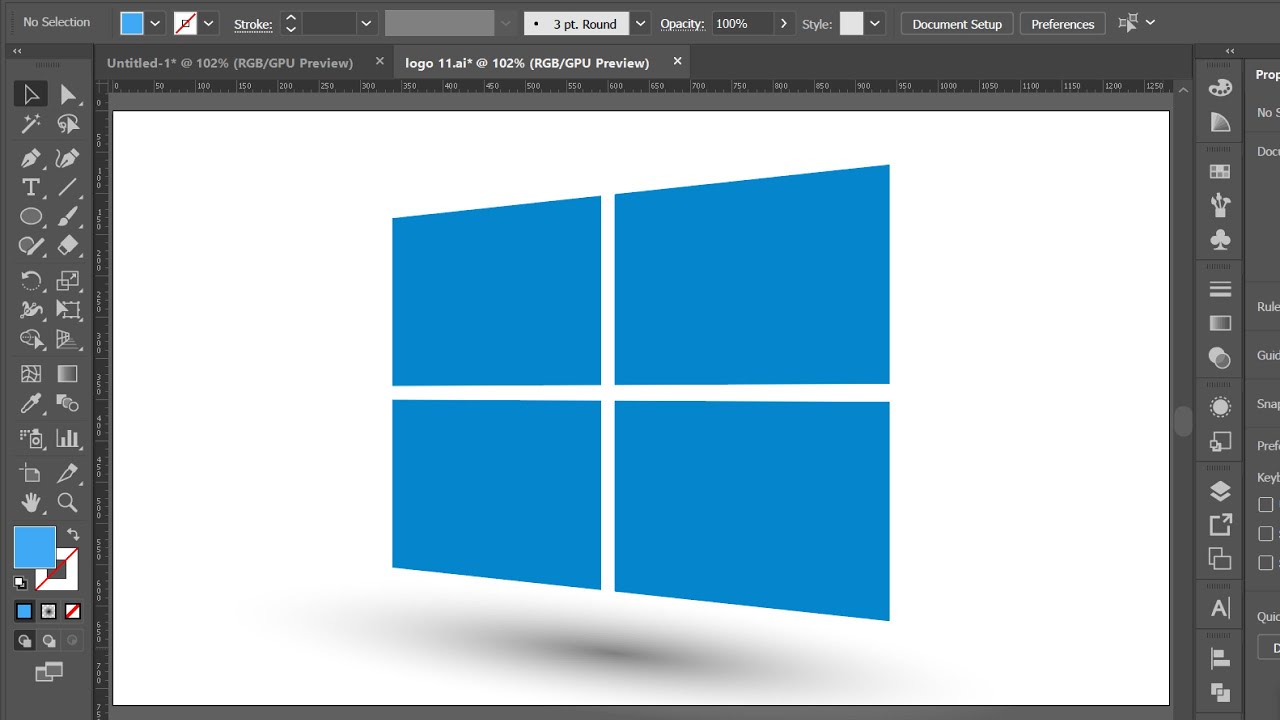Select the Hand tool

tap(31, 502)
